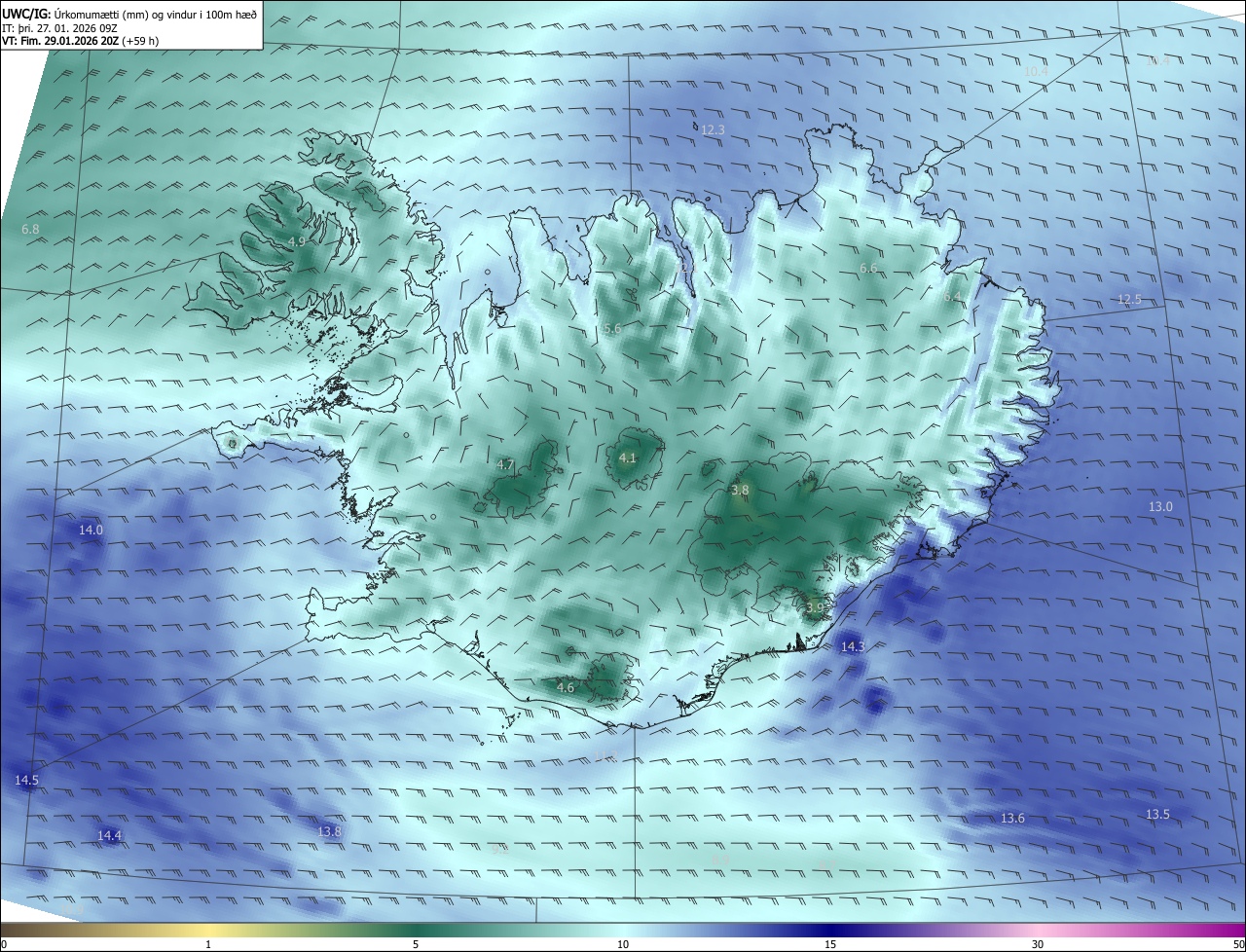This screenshot has height=952, width=1246.
Task: Click the 13.0 value off the east coast
Action: coord(1160,506)
